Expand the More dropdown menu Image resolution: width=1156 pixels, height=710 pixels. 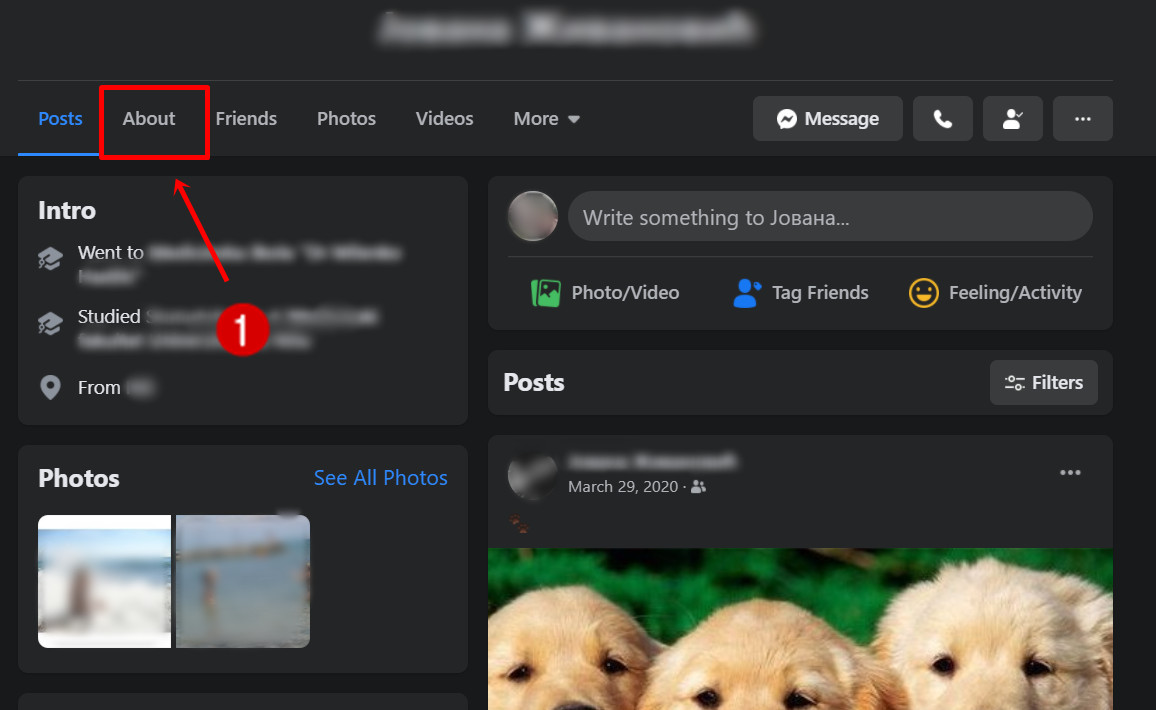coord(546,119)
